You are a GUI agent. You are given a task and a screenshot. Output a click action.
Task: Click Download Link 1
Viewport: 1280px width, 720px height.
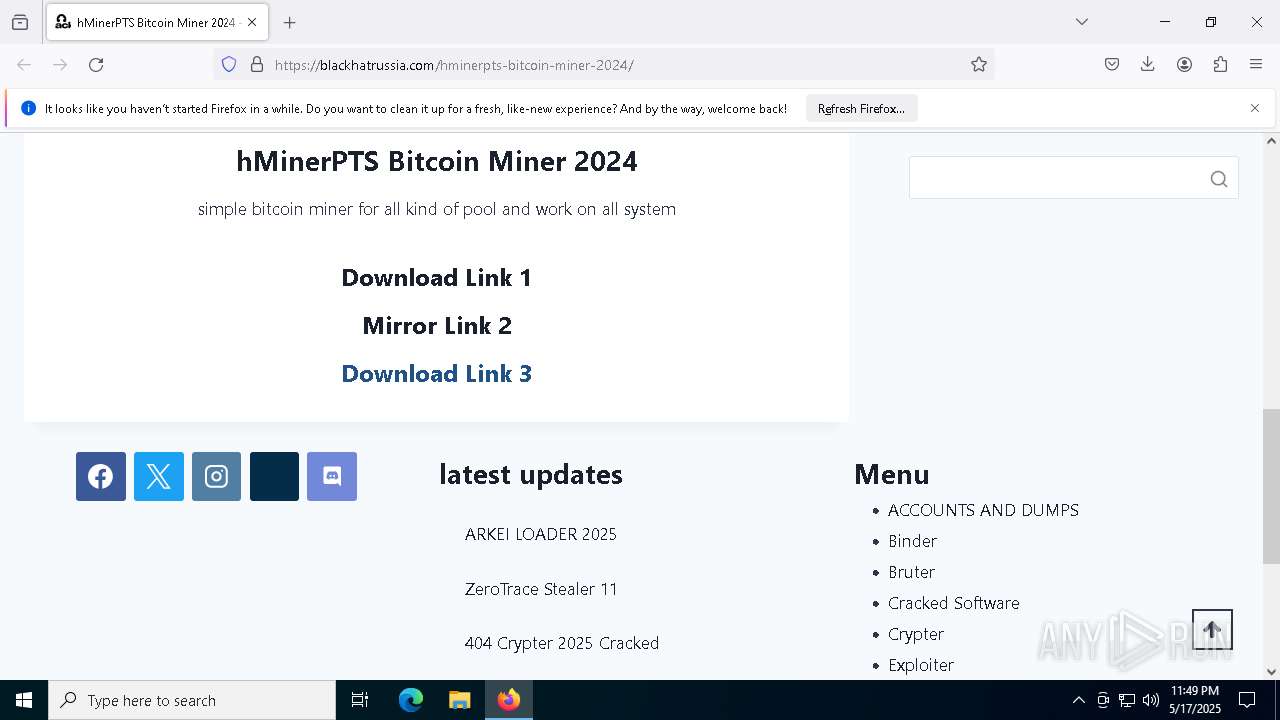point(437,278)
